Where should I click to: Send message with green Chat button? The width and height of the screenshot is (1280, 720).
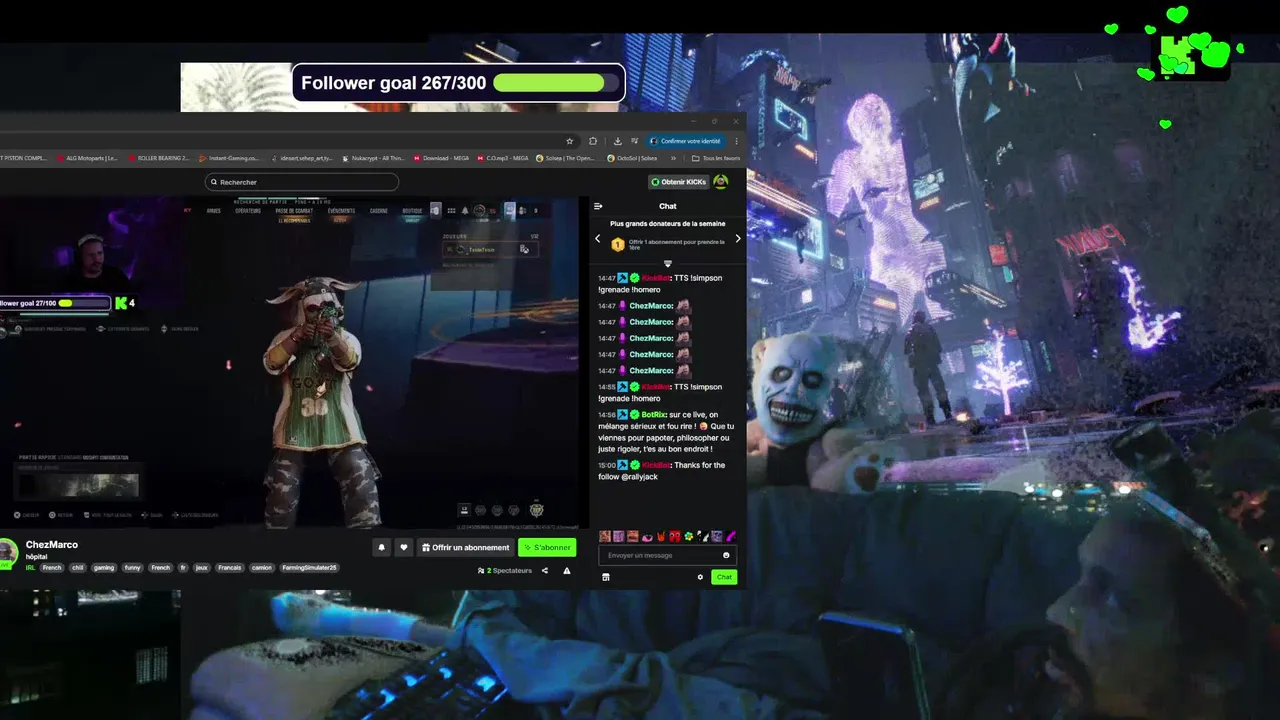724,577
